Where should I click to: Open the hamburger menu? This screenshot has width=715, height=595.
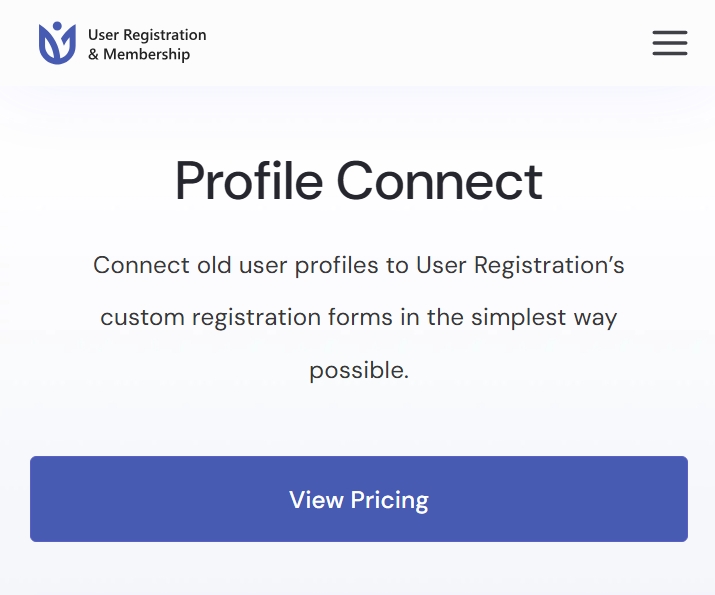pos(669,43)
